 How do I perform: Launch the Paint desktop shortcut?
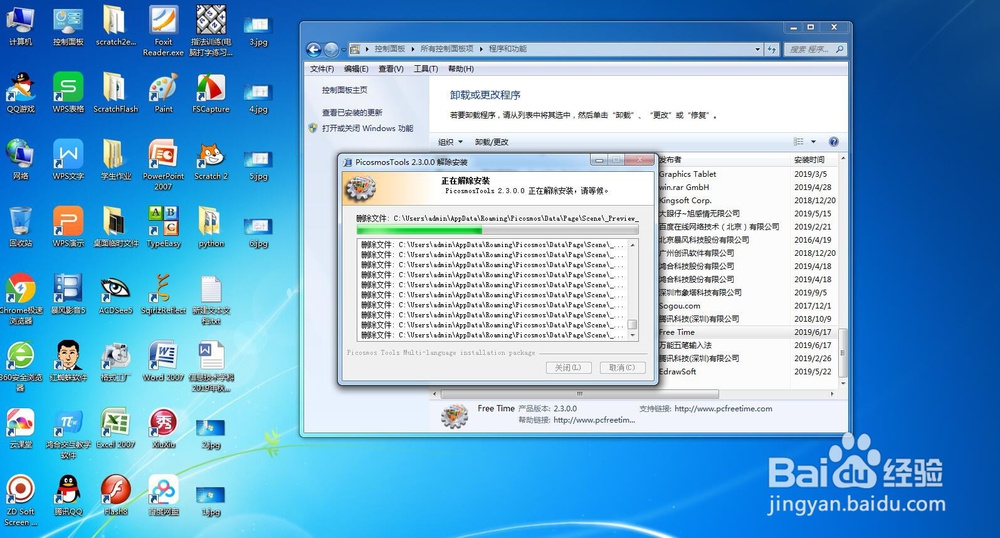click(163, 93)
